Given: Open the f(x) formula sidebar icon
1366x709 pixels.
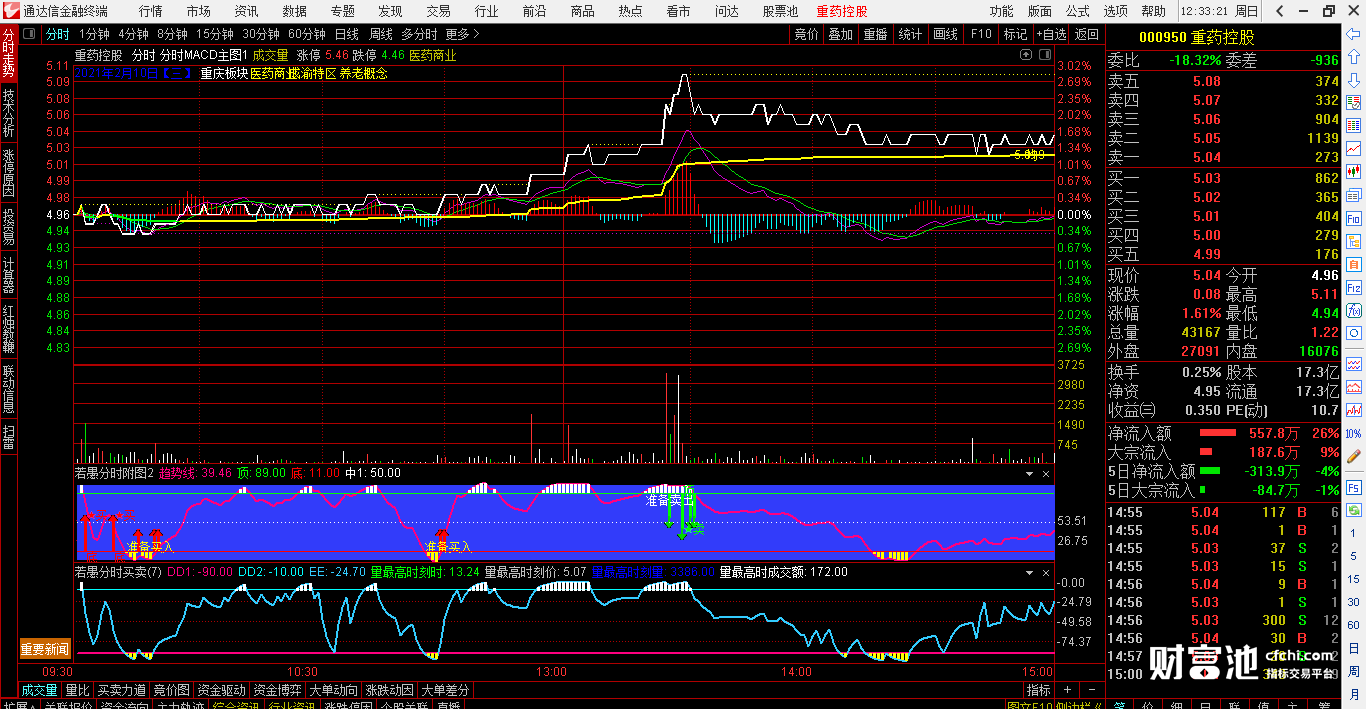Looking at the screenshot, I should click(1354, 310).
